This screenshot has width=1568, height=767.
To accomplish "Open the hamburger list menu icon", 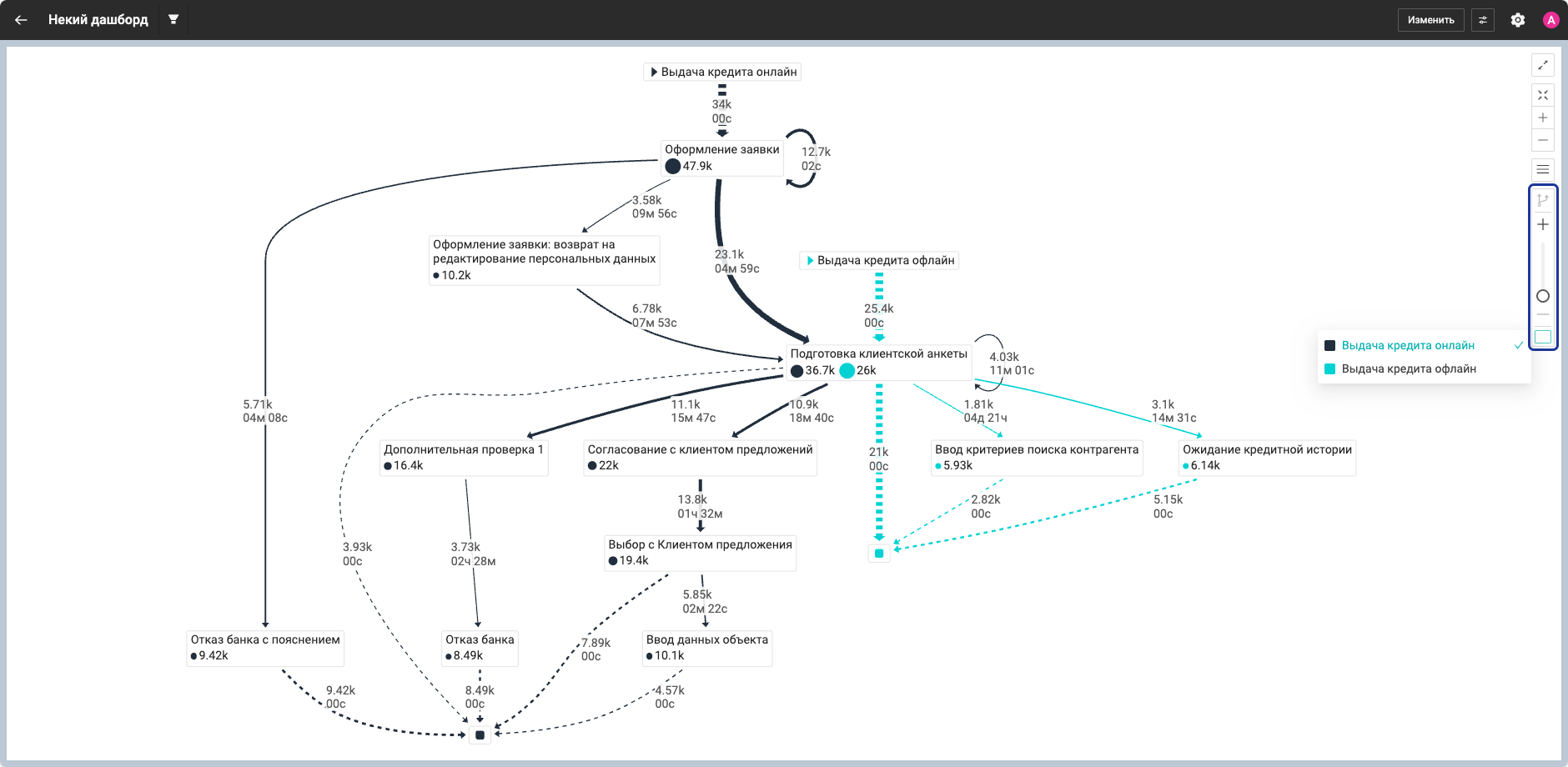I will point(1543,169).
